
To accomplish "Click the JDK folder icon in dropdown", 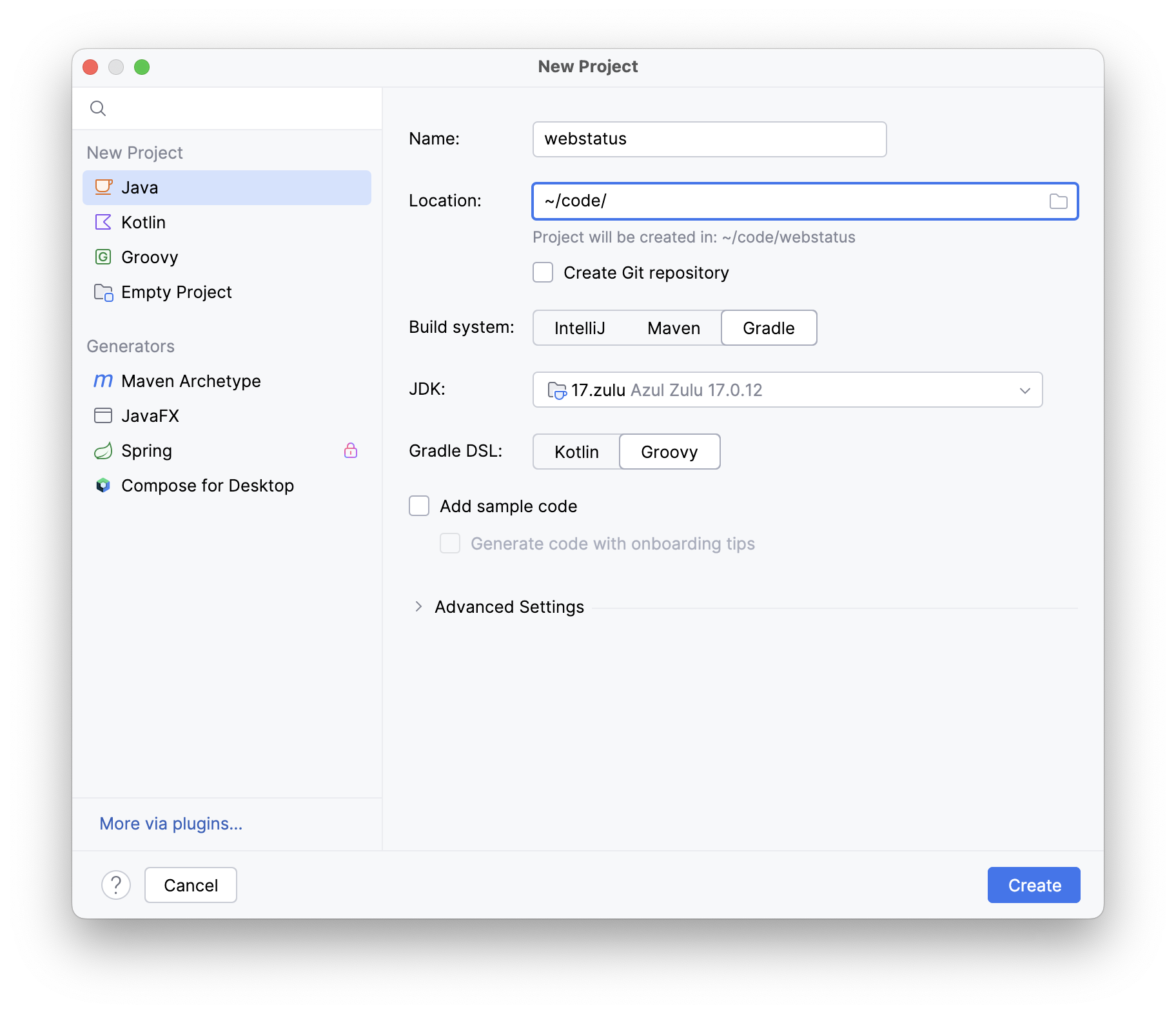I will tap(556, 390).
